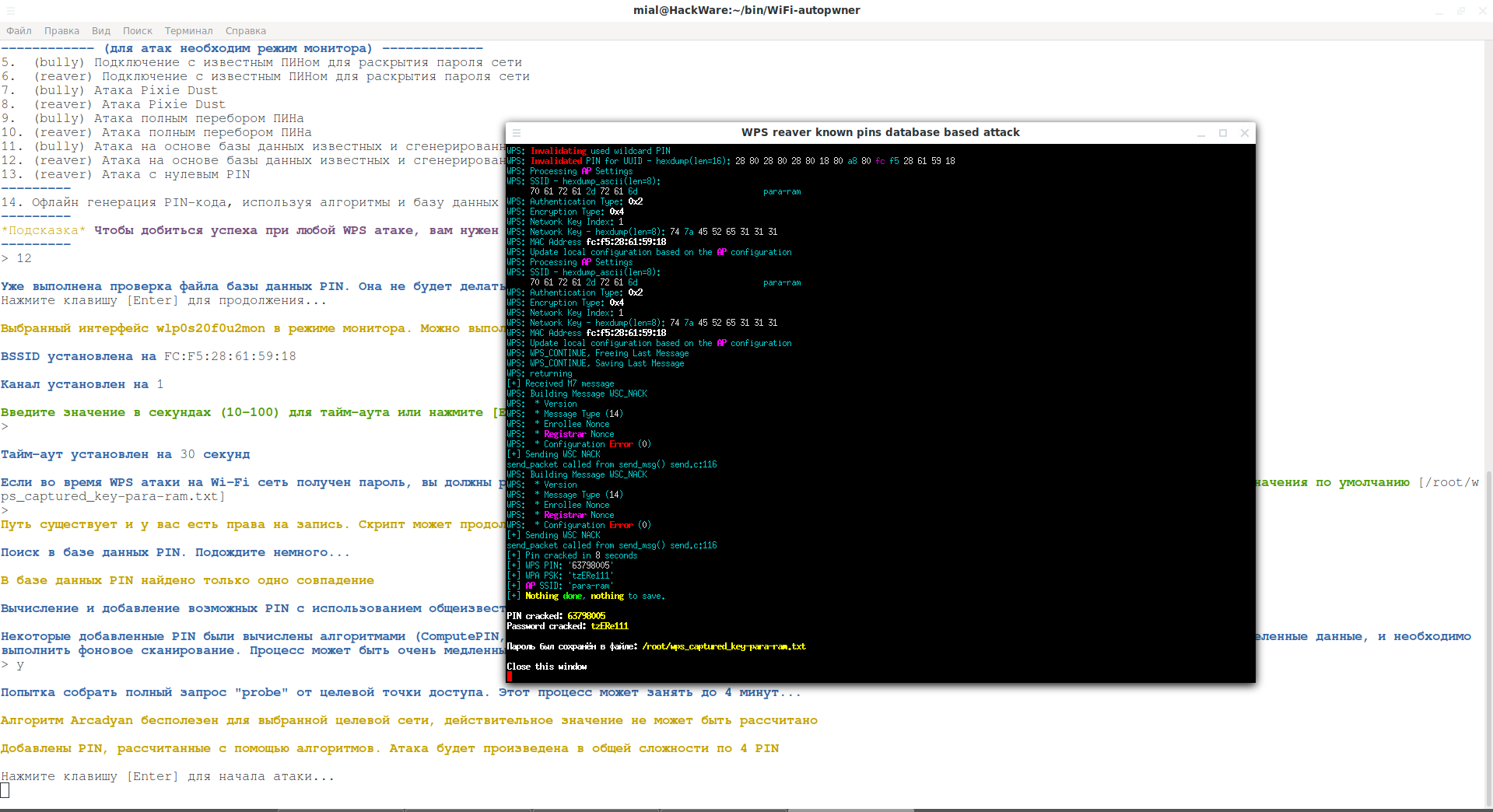Maximize the WPS reaver attack window
This screenshot has width=1493, height=812.
(x=1223, y=133)
